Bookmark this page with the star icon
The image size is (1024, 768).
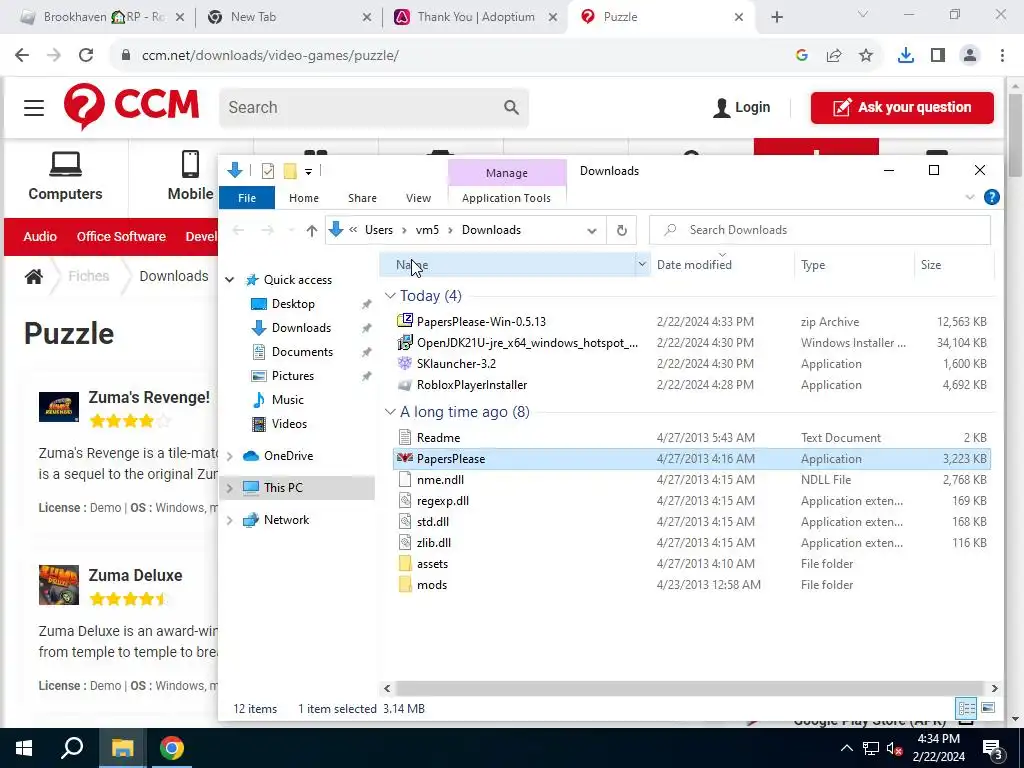(x=866, y=56)
